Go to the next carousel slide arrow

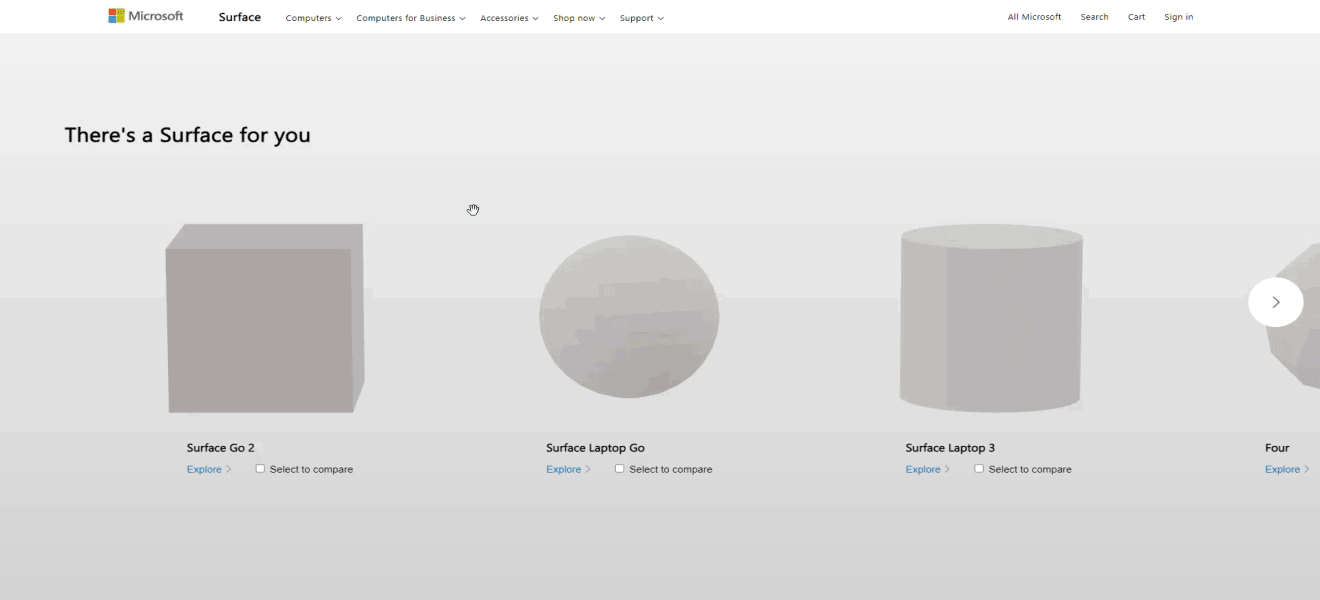(x=1276, y=302)
